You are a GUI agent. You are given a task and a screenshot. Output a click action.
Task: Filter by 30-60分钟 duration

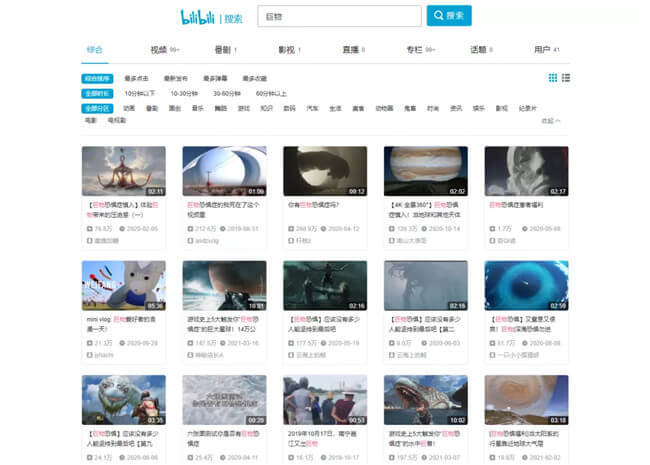click(227, 93)
